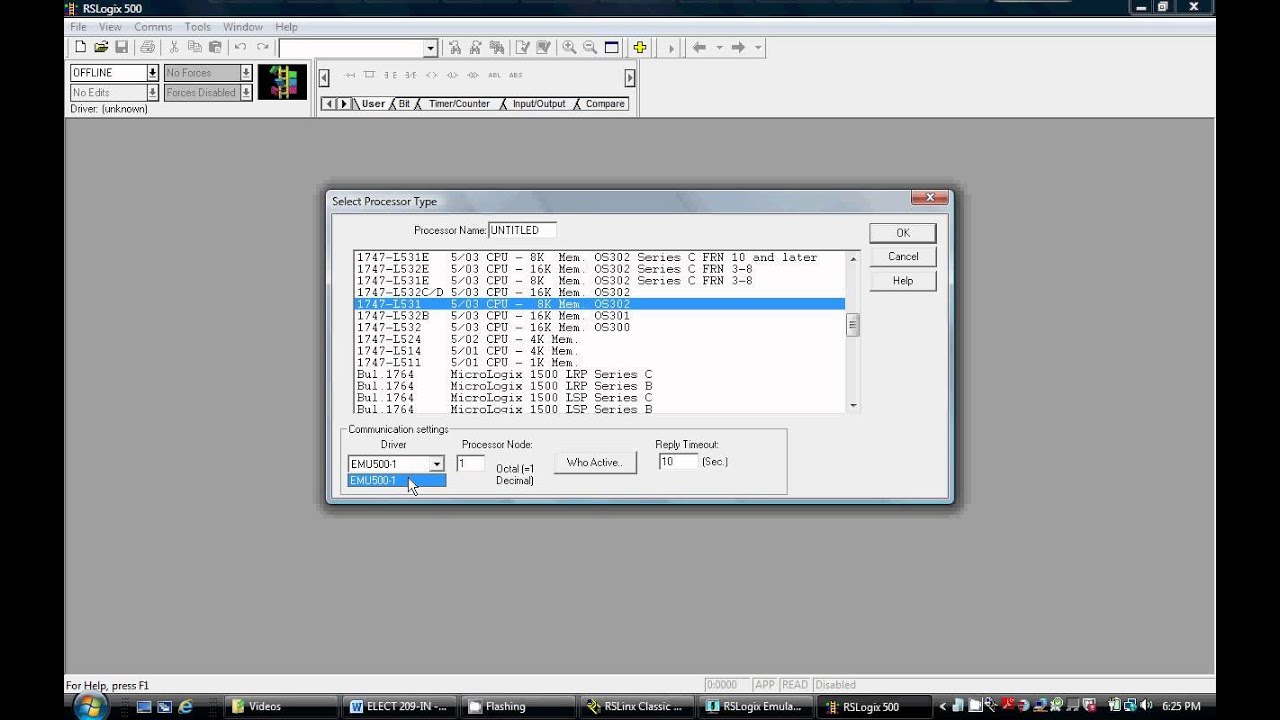This screenshot has height=720, width=1280.
Task: Switch to the Input/Output instruction tab
Action: point(539,104)
